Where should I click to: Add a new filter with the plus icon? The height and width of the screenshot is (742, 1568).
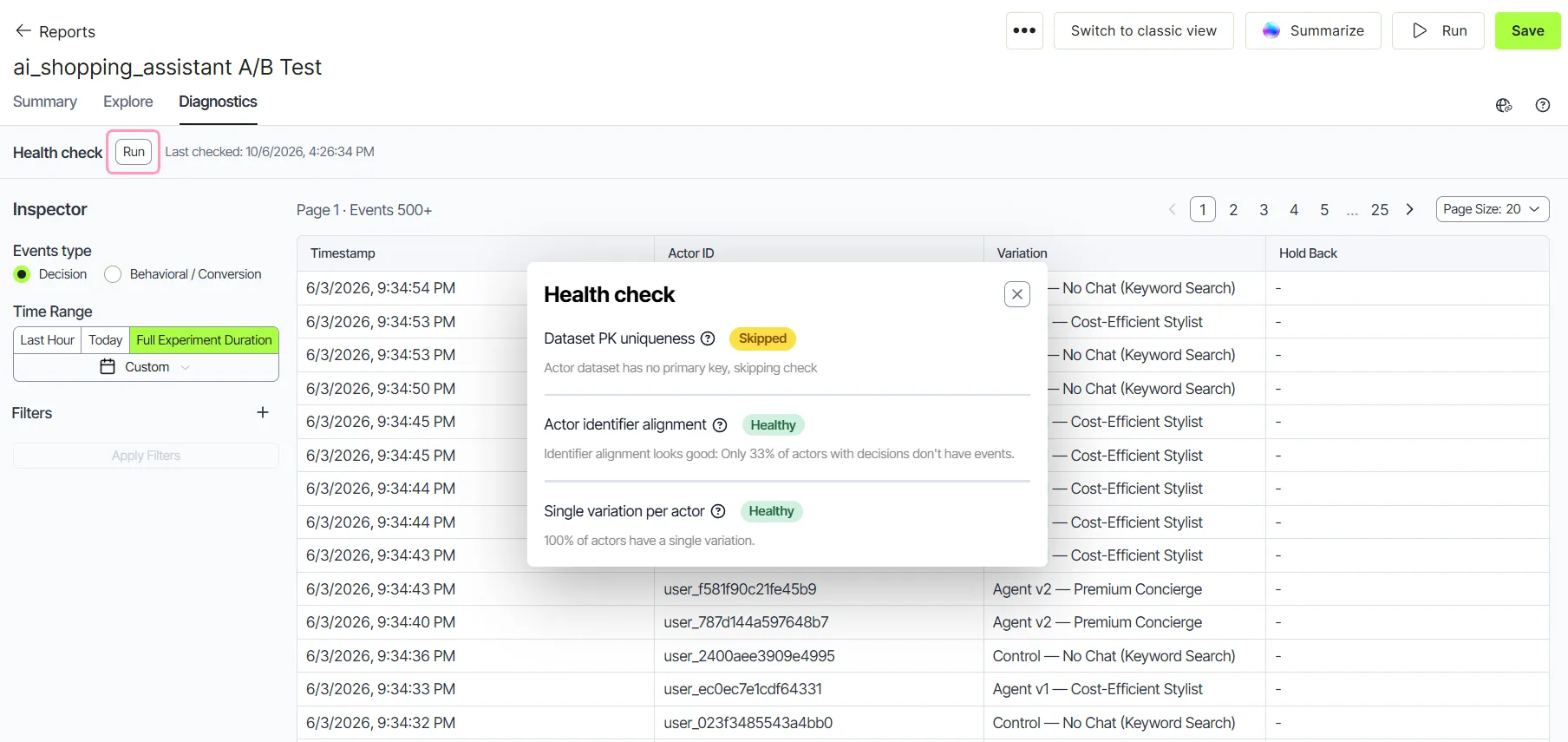tap(263, 412)
